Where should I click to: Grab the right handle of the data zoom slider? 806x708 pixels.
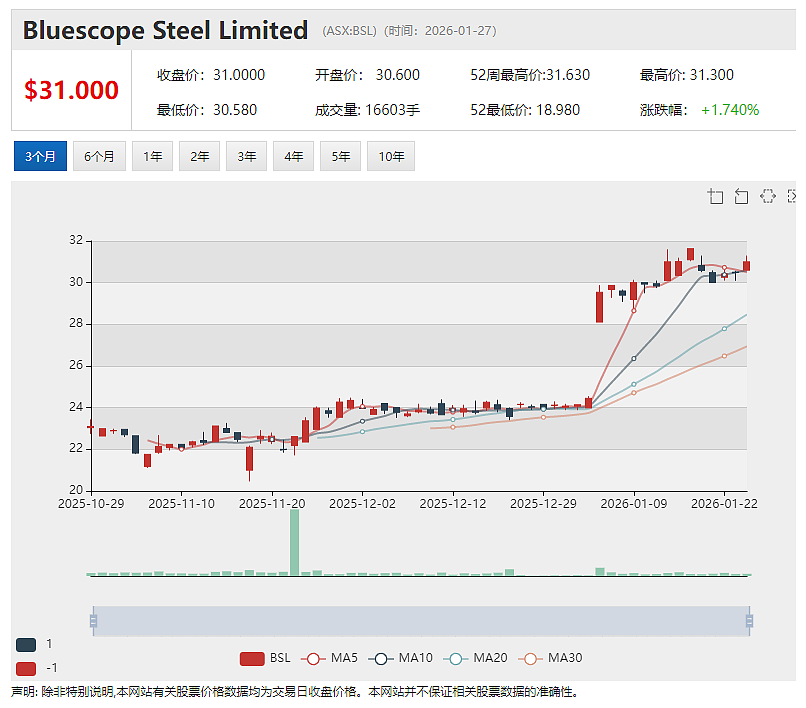[749, 621]
